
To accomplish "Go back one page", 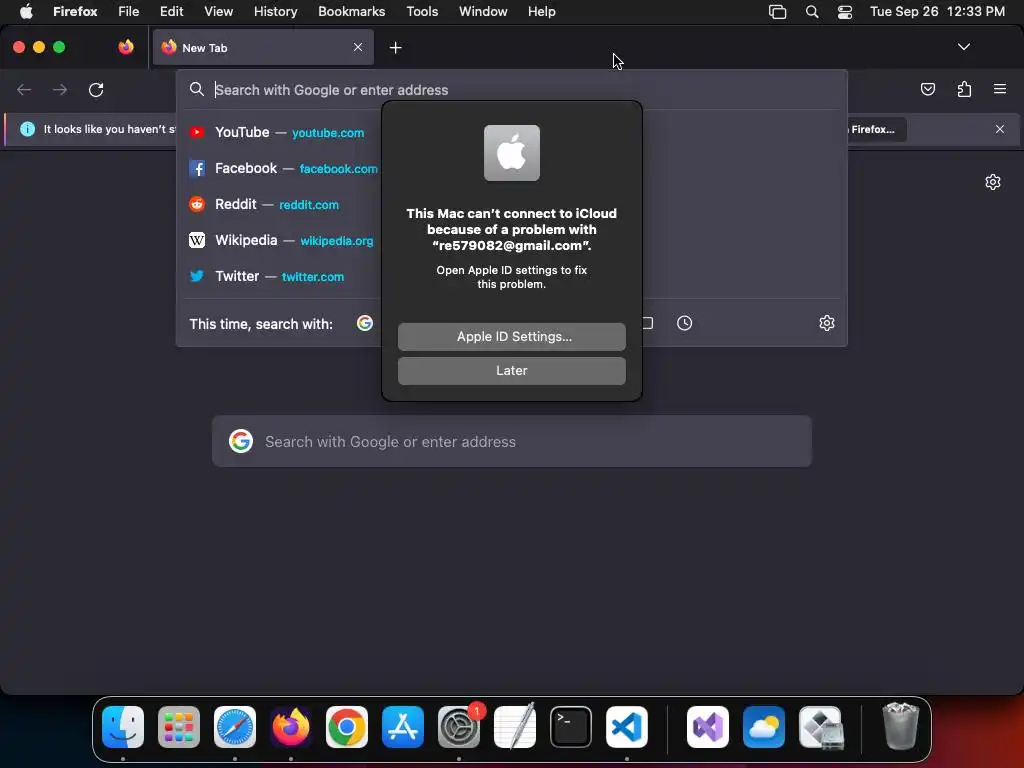I will tap(24, 89).
